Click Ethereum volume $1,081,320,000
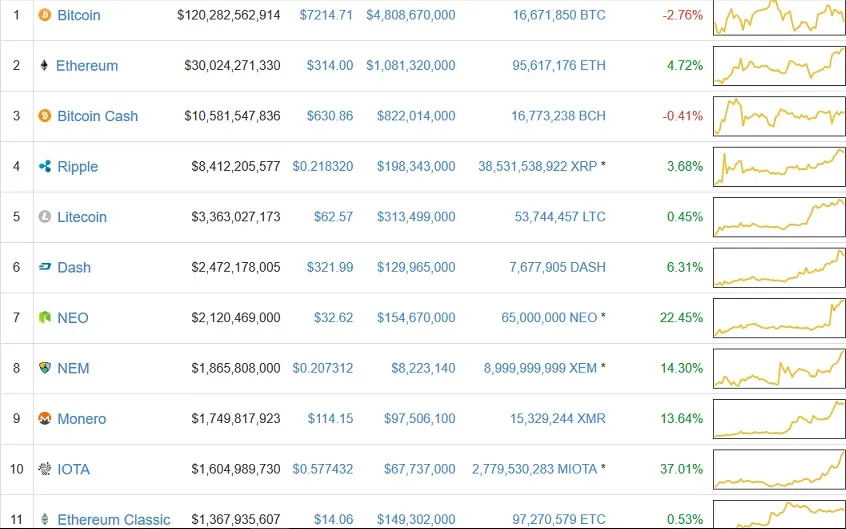The height and width of the screenshot is (529, 846). pyautogui.click(x=411, y=65)
